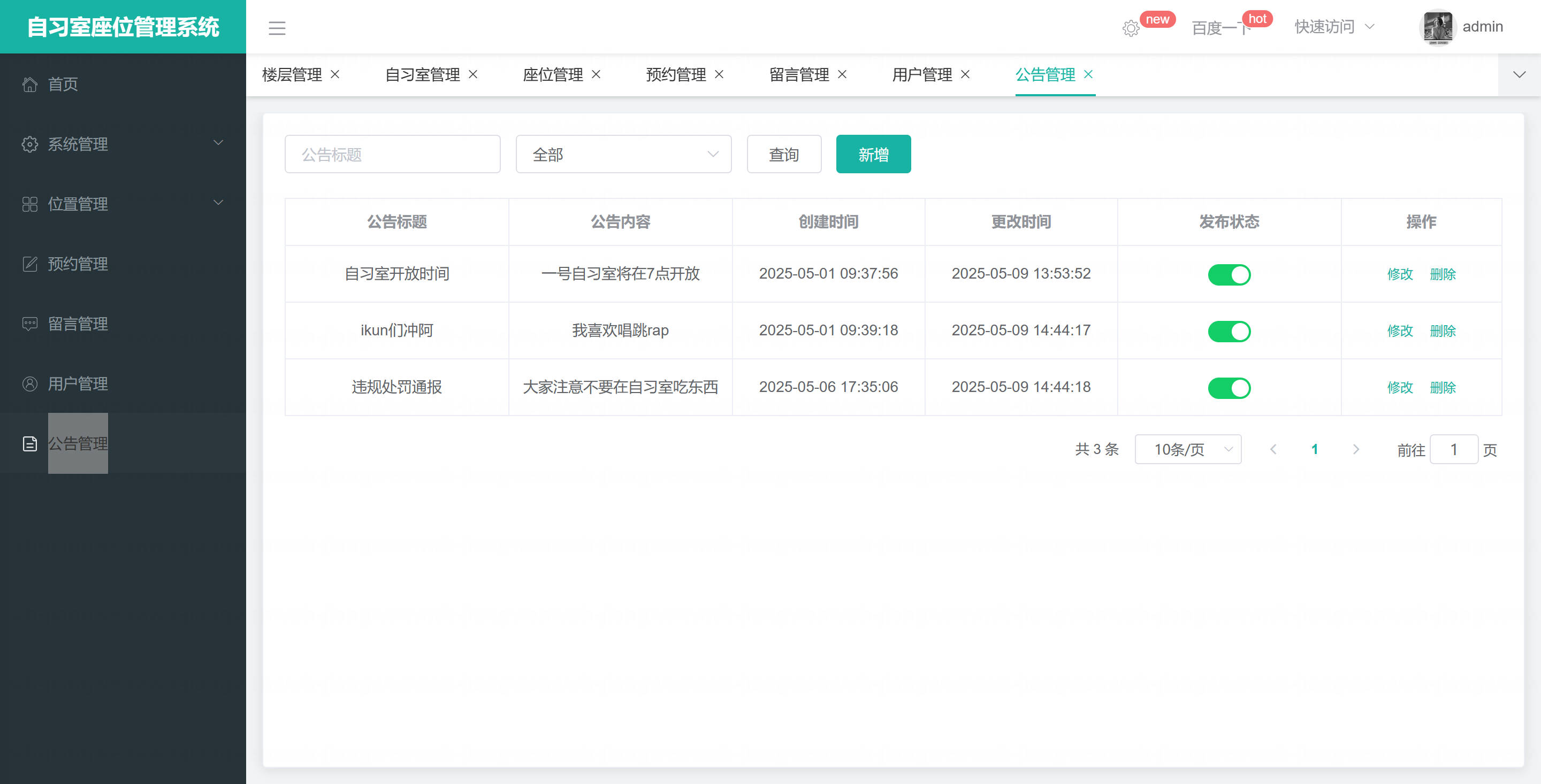Click the 2025-05-06 17:35:06 created time cell
Image resolution: width=1541 pixels, height=784 pixels.
click(828, 388)
